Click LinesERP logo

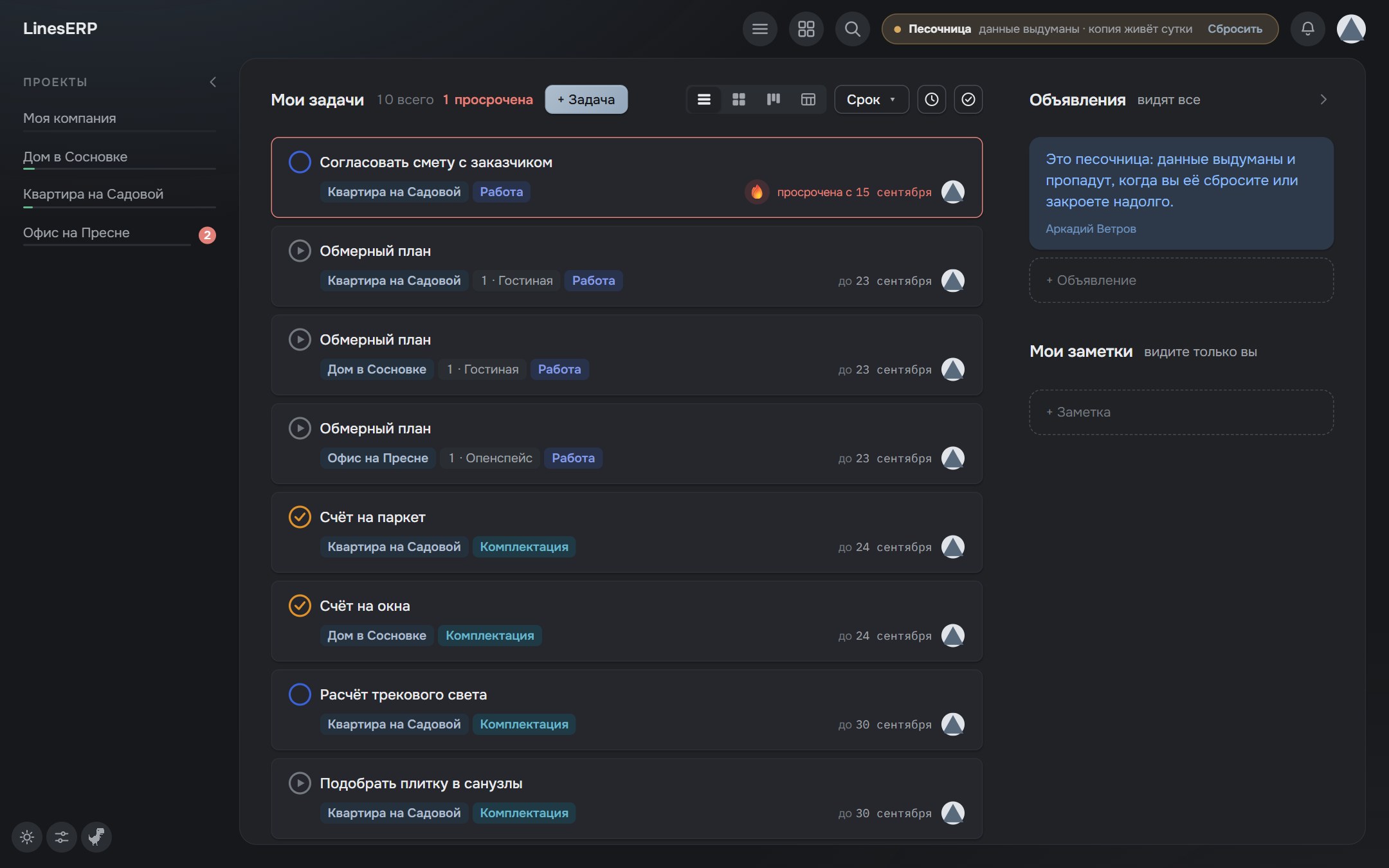pyautogui.click(x=60, y=28)
